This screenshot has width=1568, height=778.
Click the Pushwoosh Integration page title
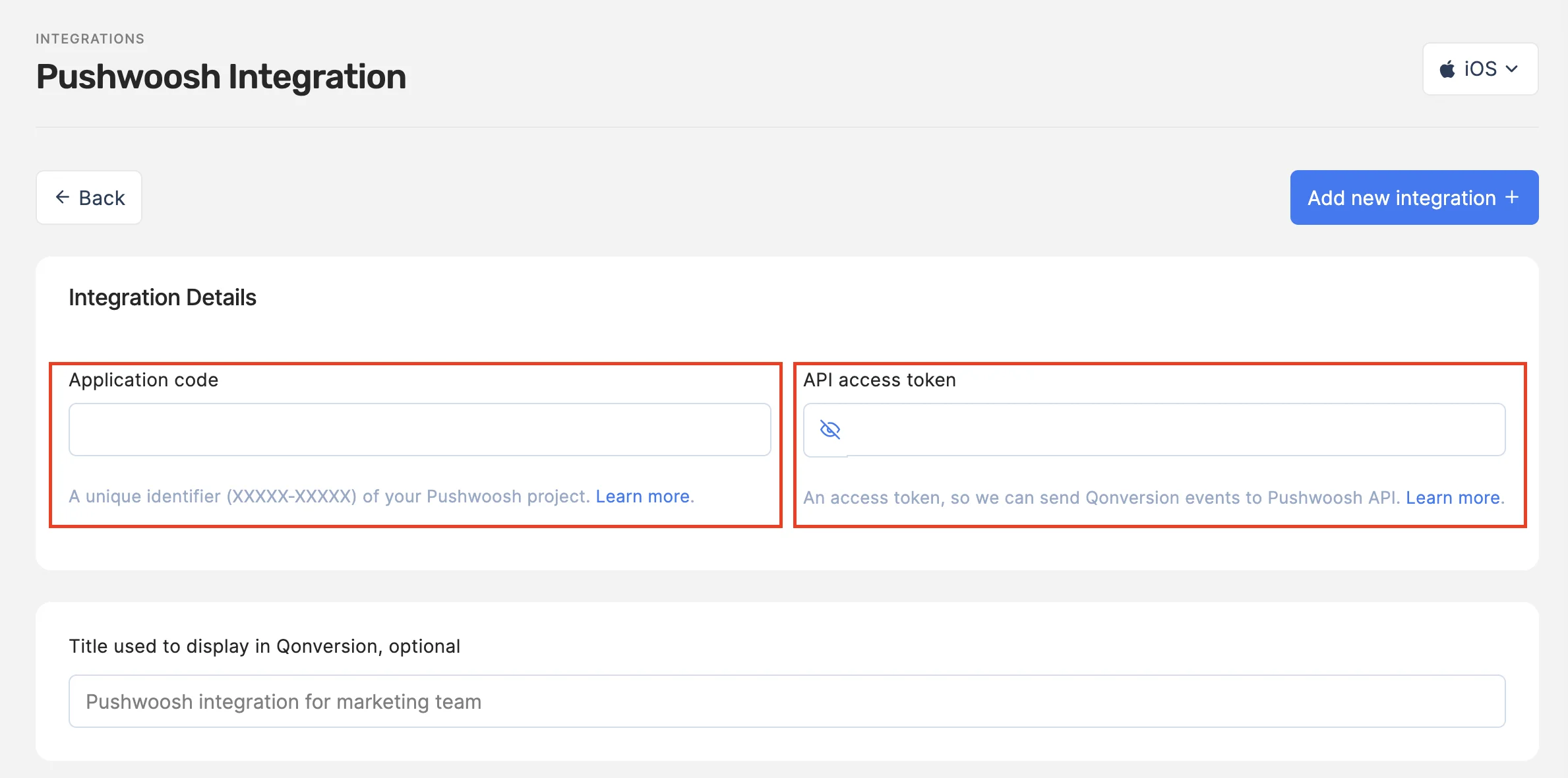tap(221, 76)
